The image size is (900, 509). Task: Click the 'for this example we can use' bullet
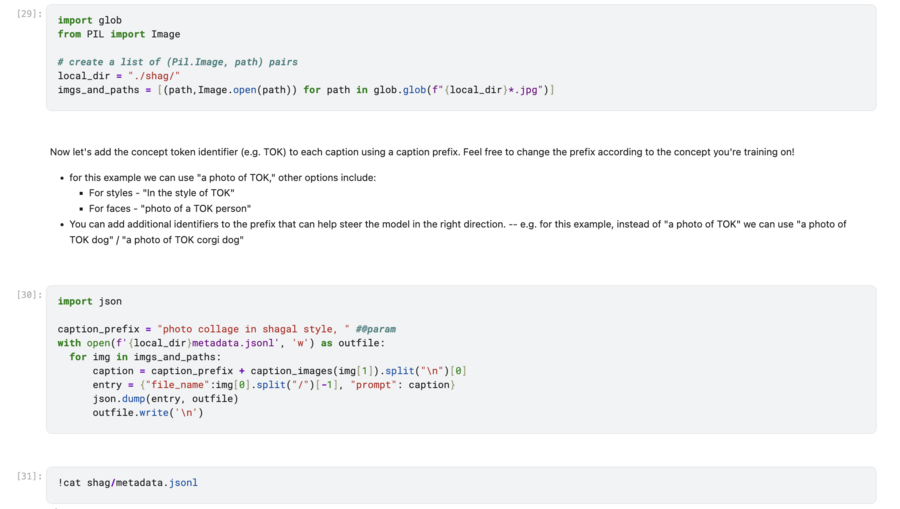point(222,177)
